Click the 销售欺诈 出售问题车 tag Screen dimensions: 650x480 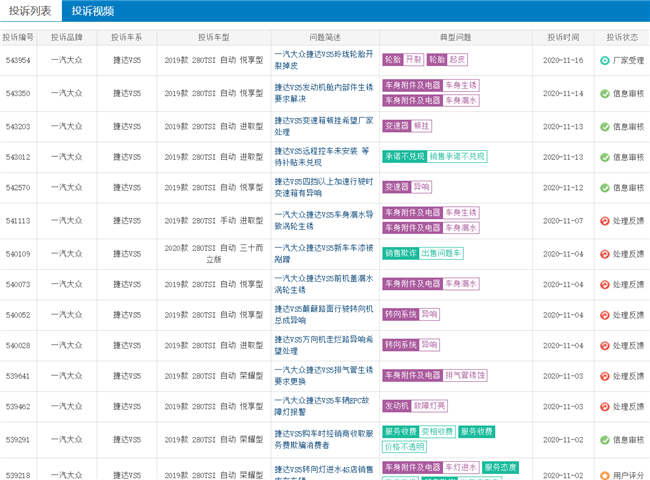[x=423, y=253]
